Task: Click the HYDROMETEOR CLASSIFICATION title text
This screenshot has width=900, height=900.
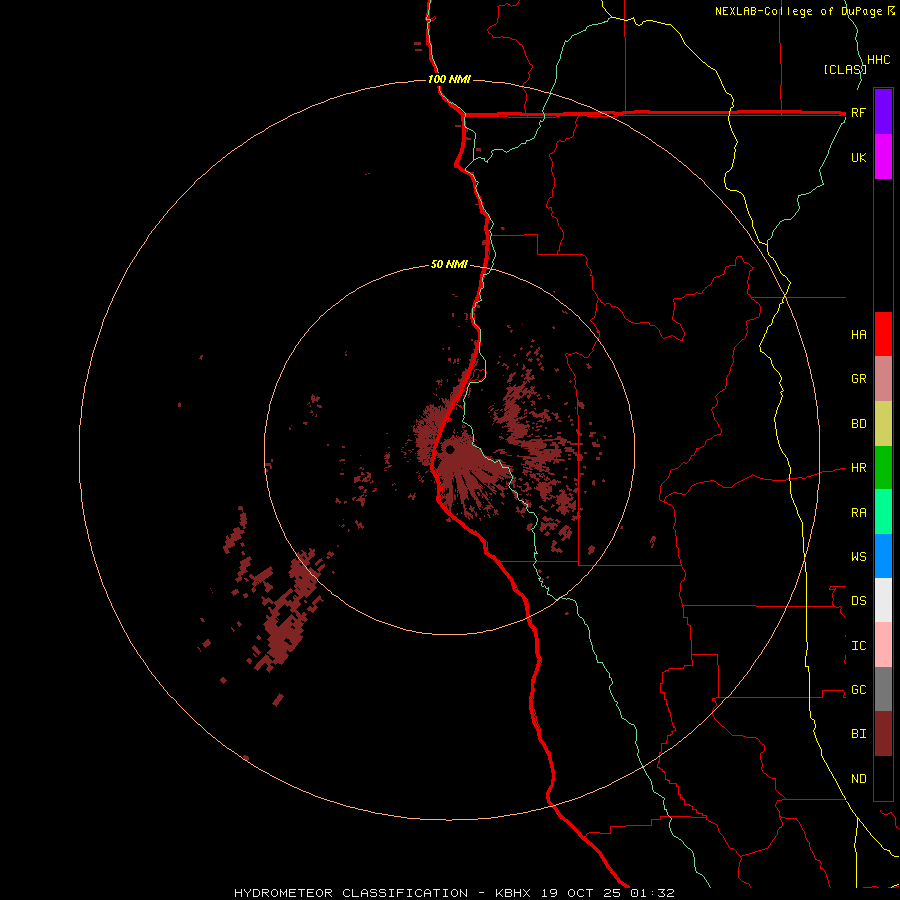Action: [351, 893]
